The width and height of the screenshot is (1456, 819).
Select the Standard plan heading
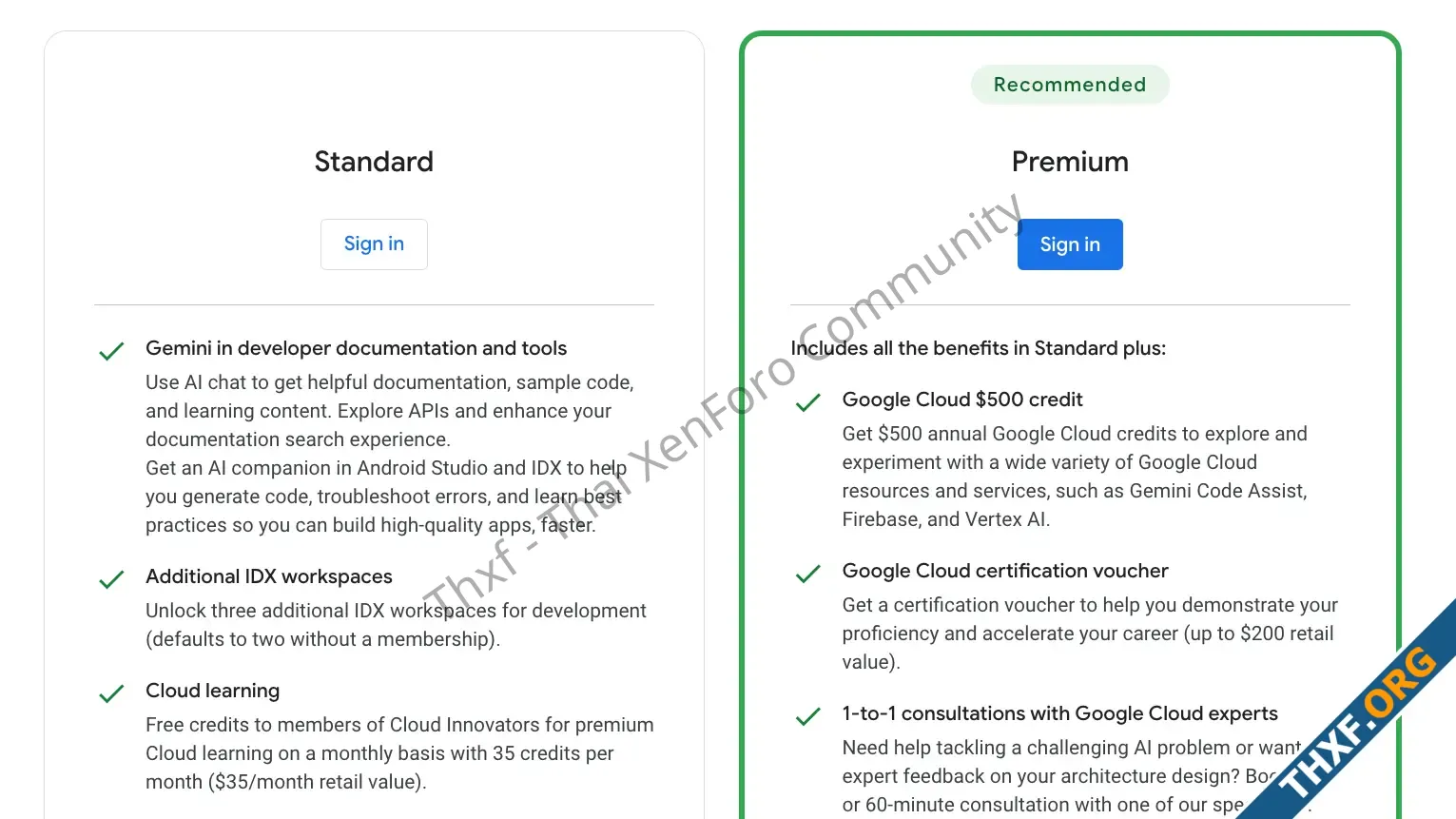tap(374, 162)
